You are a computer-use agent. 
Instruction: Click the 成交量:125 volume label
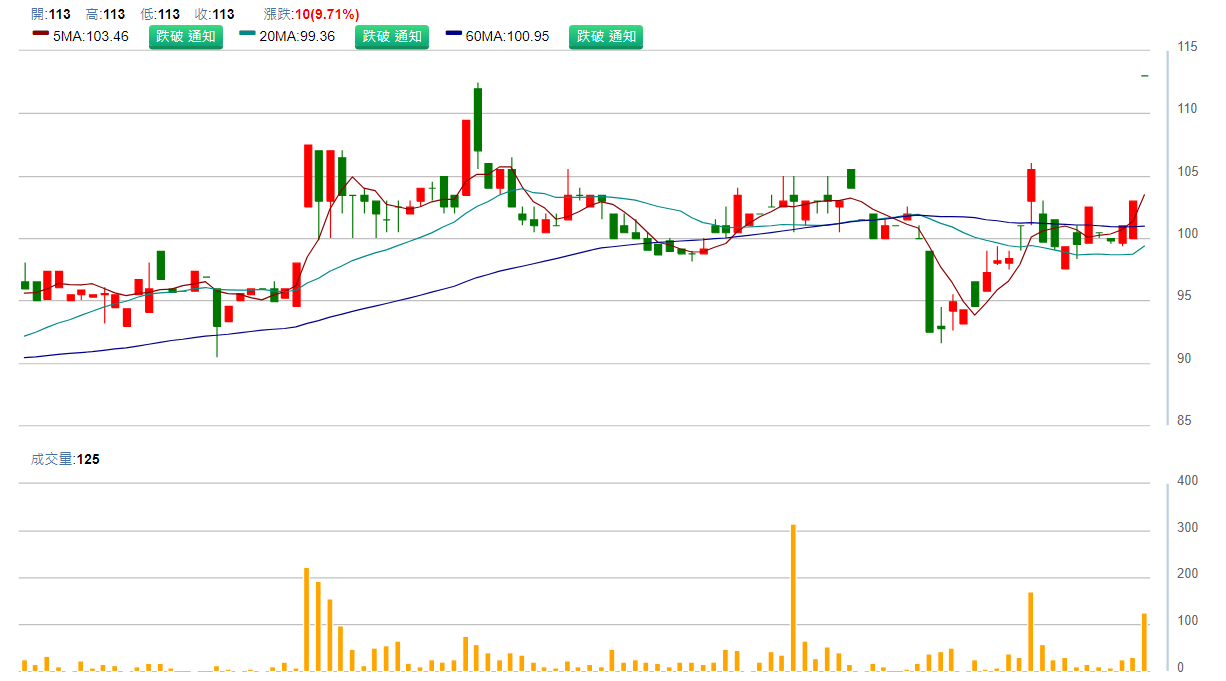(x=65, y=459)
